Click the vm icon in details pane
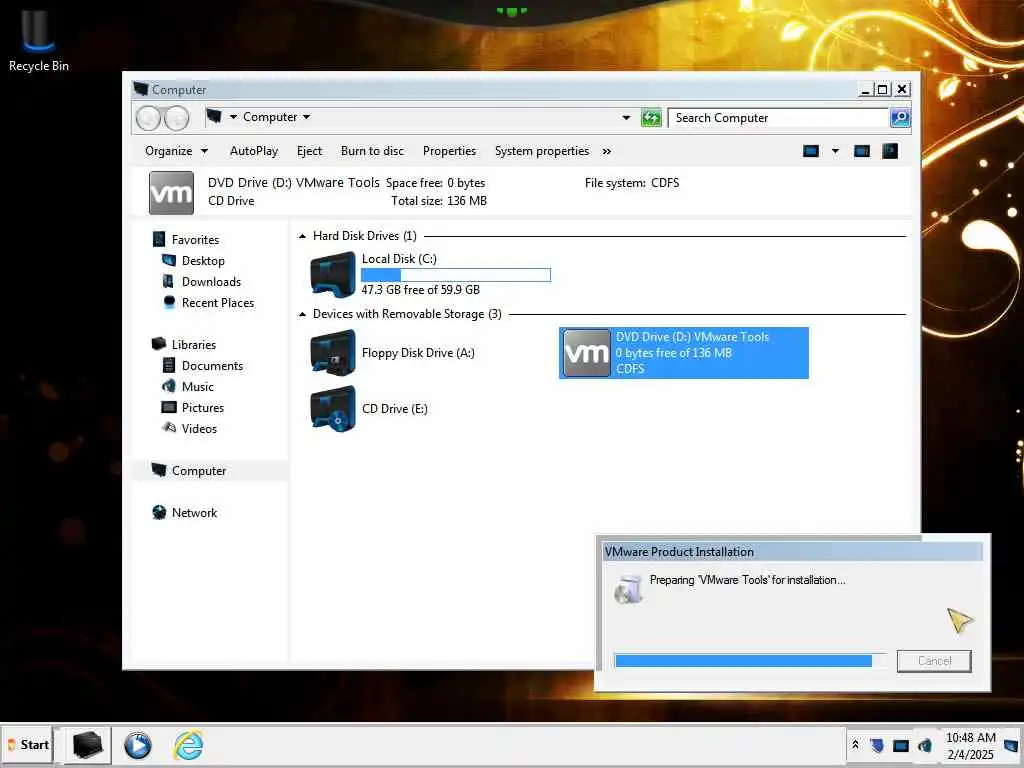This screenshot has height=768, width=1024. click(x=171, y=193)
